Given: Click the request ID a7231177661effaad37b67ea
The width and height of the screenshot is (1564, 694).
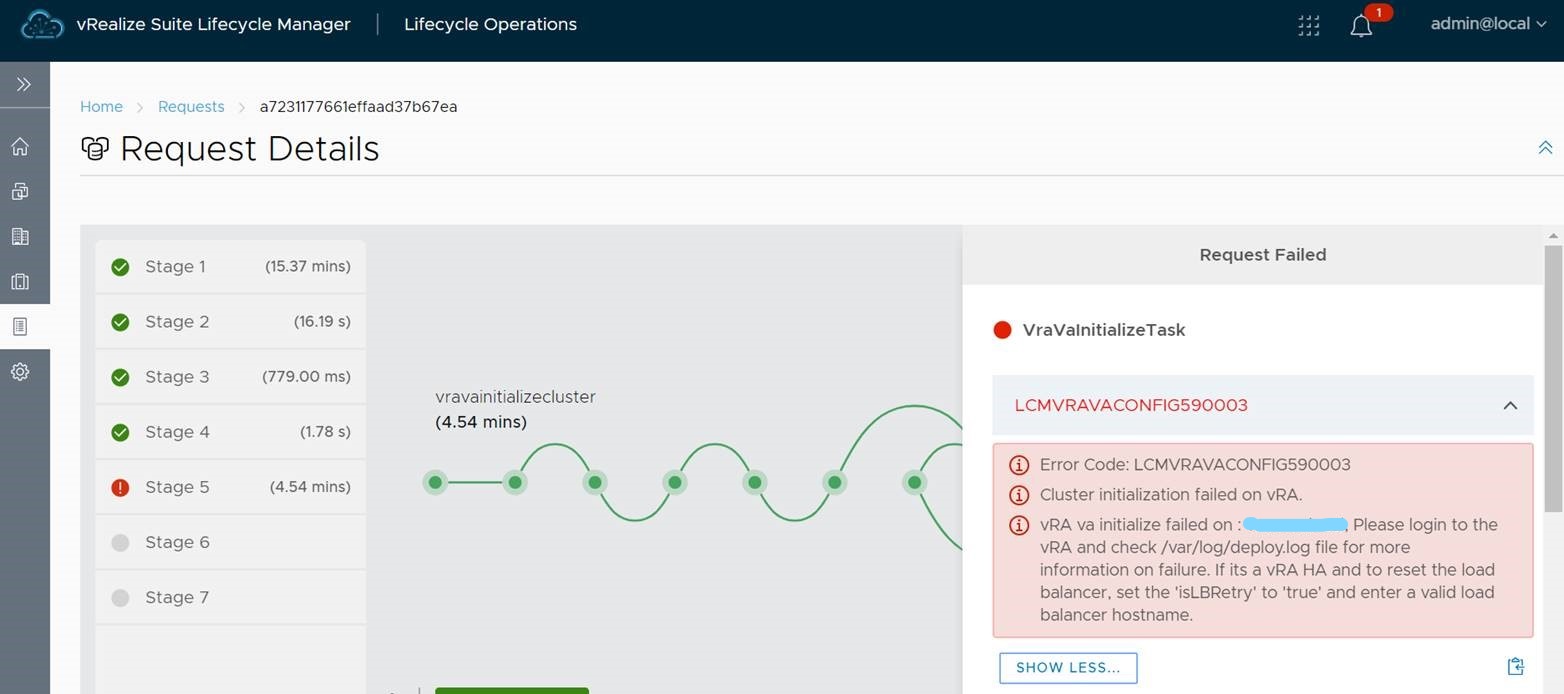Looking at the screenshot, I should (358, 107).
